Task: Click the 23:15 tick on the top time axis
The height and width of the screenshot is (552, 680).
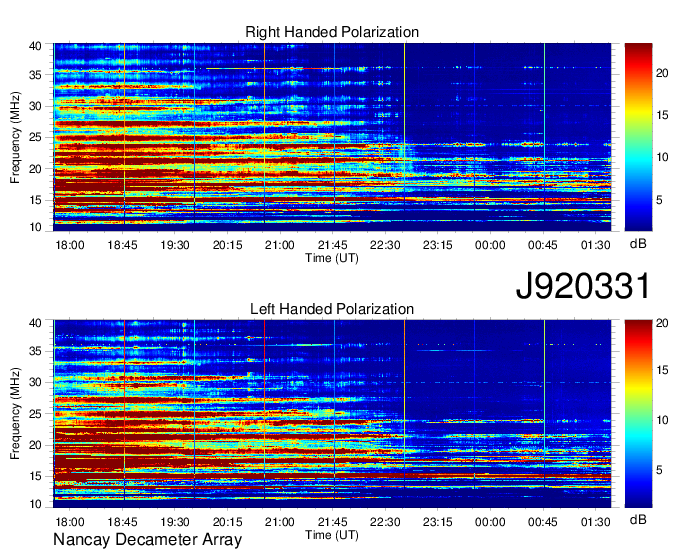Action: 438,245
